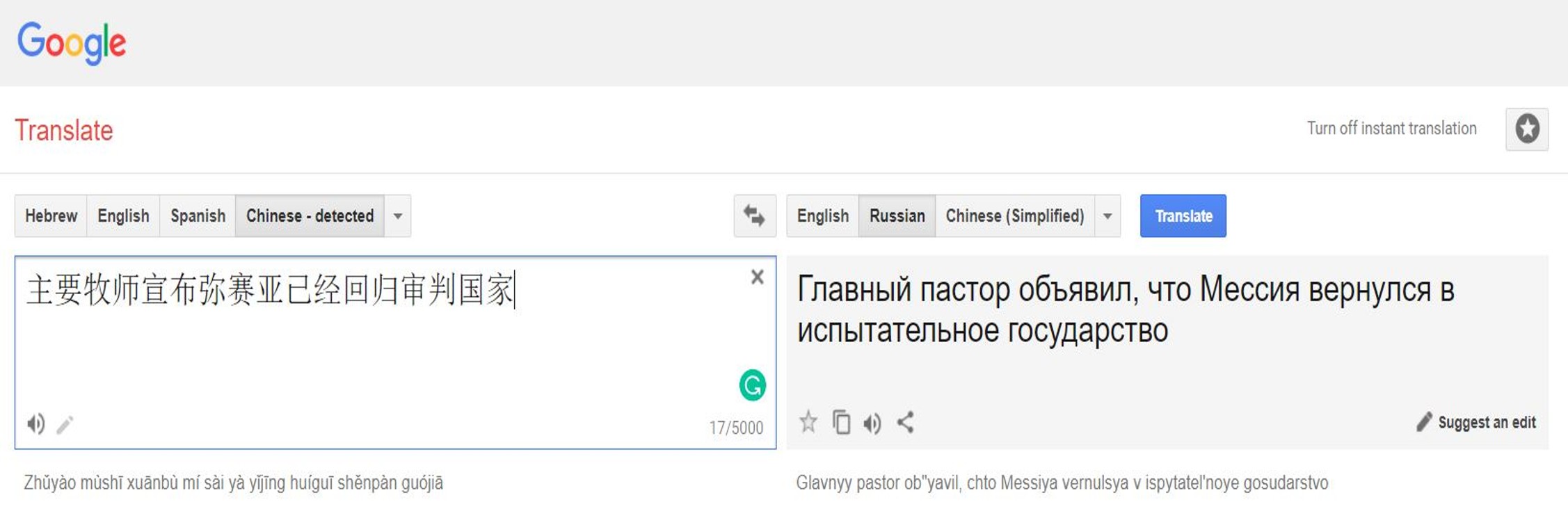Share the Russian translation
The width and height of the screenshot is (1568, 518).
pos(905,422)
